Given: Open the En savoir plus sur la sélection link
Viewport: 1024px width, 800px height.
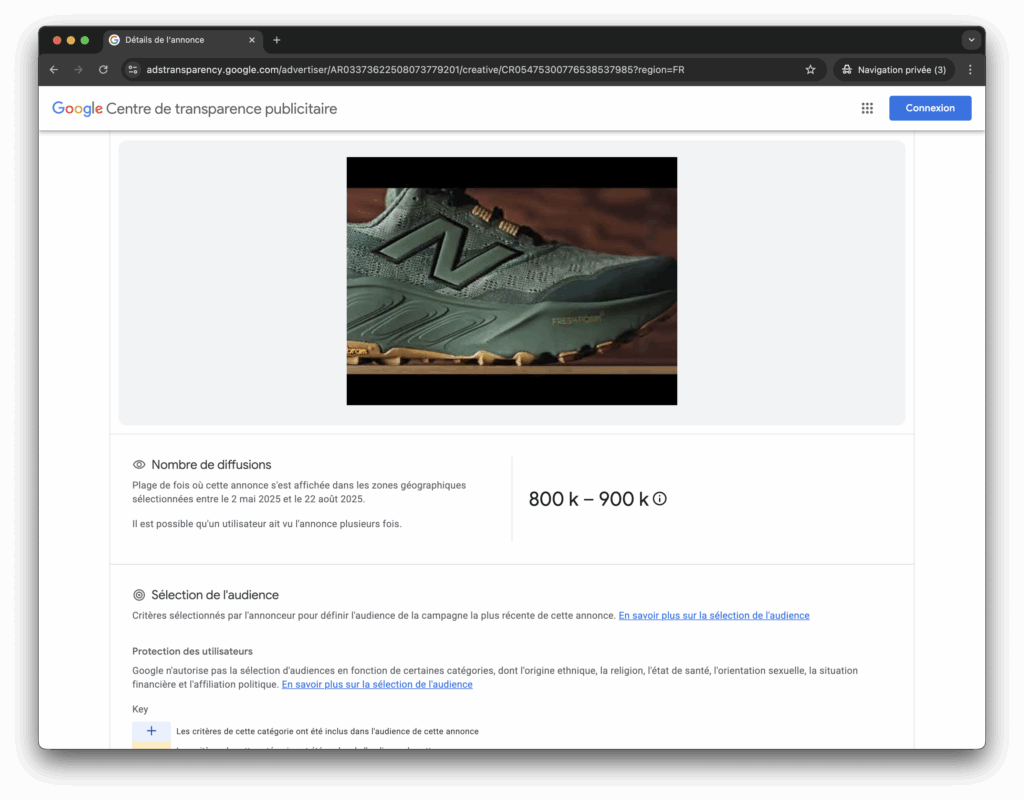Looking at the screenshot, I should 713,615.
